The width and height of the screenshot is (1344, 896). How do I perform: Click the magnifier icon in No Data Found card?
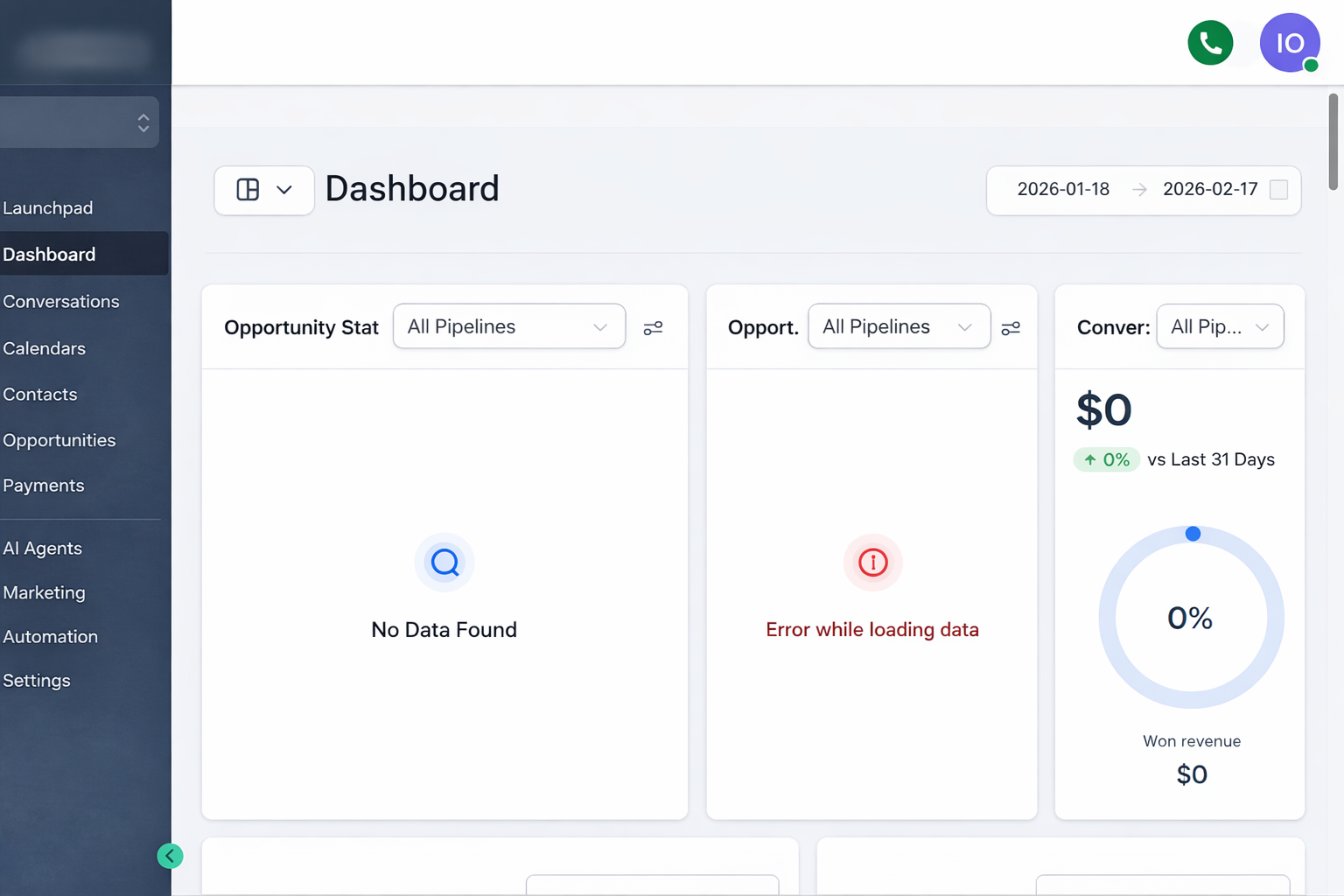coord(444,563)
